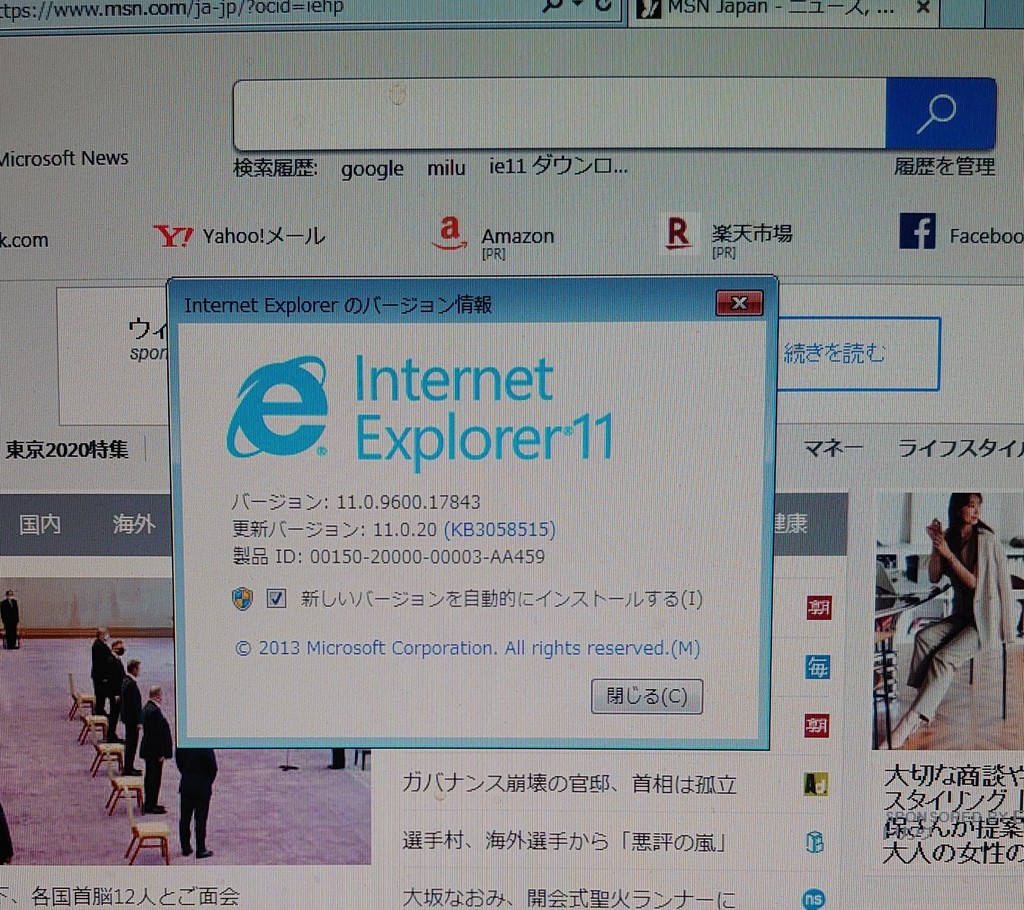This screenshot has width=1024, height=910.
Task: Click the 続きを読む button
Action: (x=859, y=353)
